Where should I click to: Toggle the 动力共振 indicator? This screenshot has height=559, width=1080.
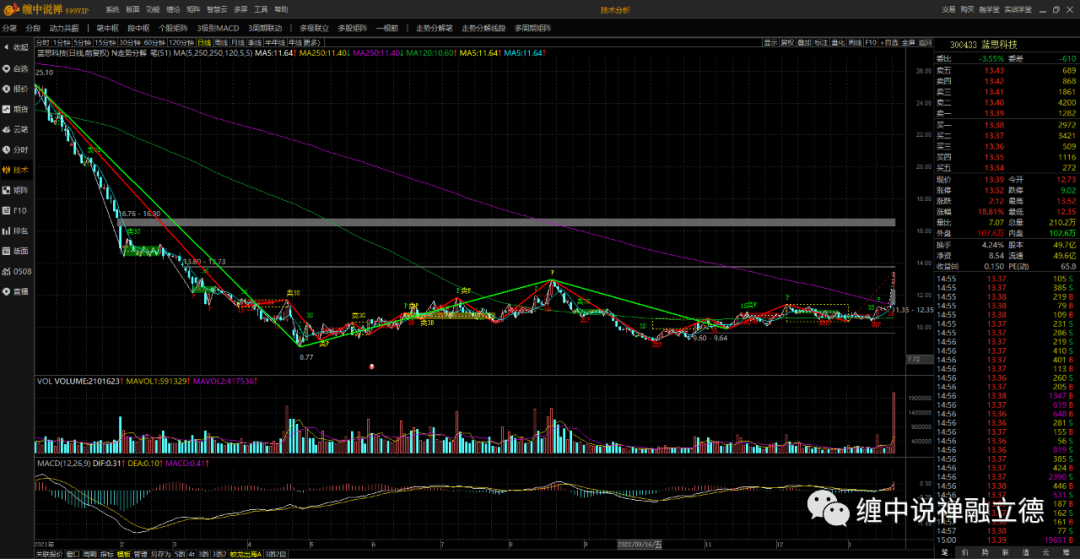coord(64,28)
